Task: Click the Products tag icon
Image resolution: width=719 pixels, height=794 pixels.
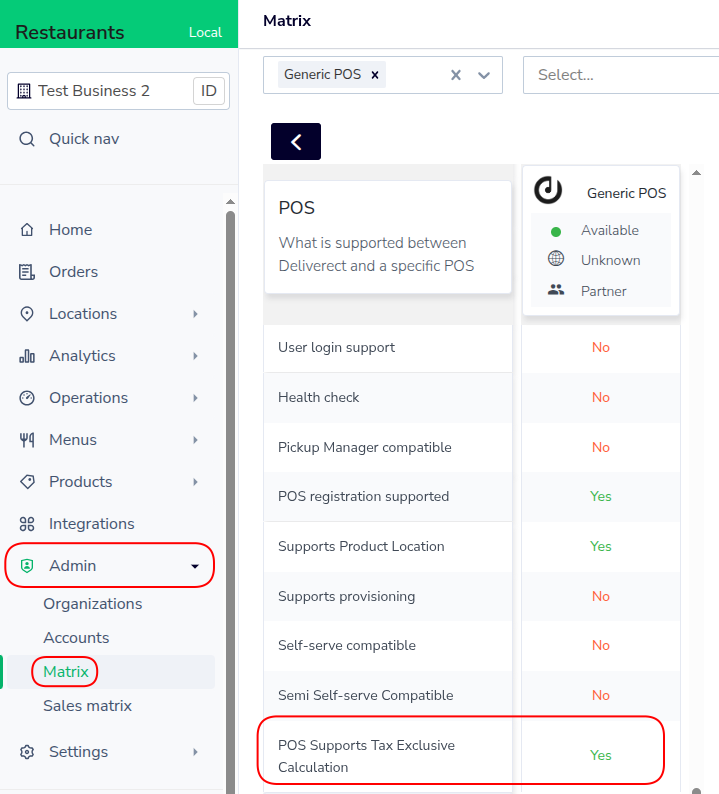Action: (x=27, y=482)
